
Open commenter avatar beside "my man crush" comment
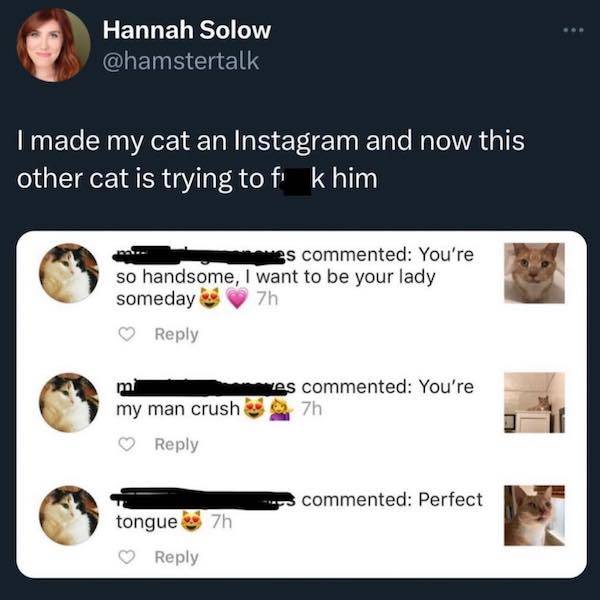pos(70,402)
